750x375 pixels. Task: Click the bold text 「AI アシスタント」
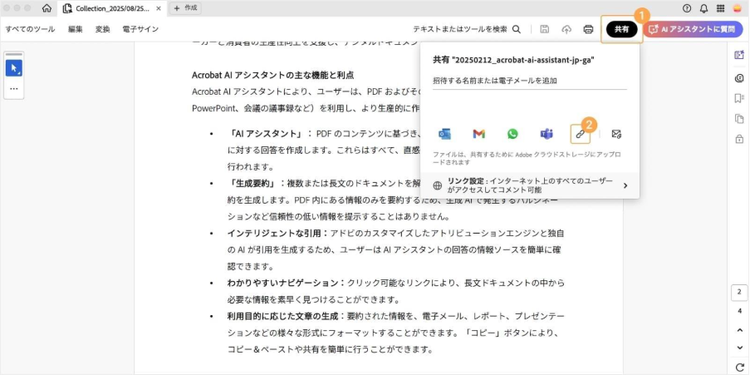[266, 133]
